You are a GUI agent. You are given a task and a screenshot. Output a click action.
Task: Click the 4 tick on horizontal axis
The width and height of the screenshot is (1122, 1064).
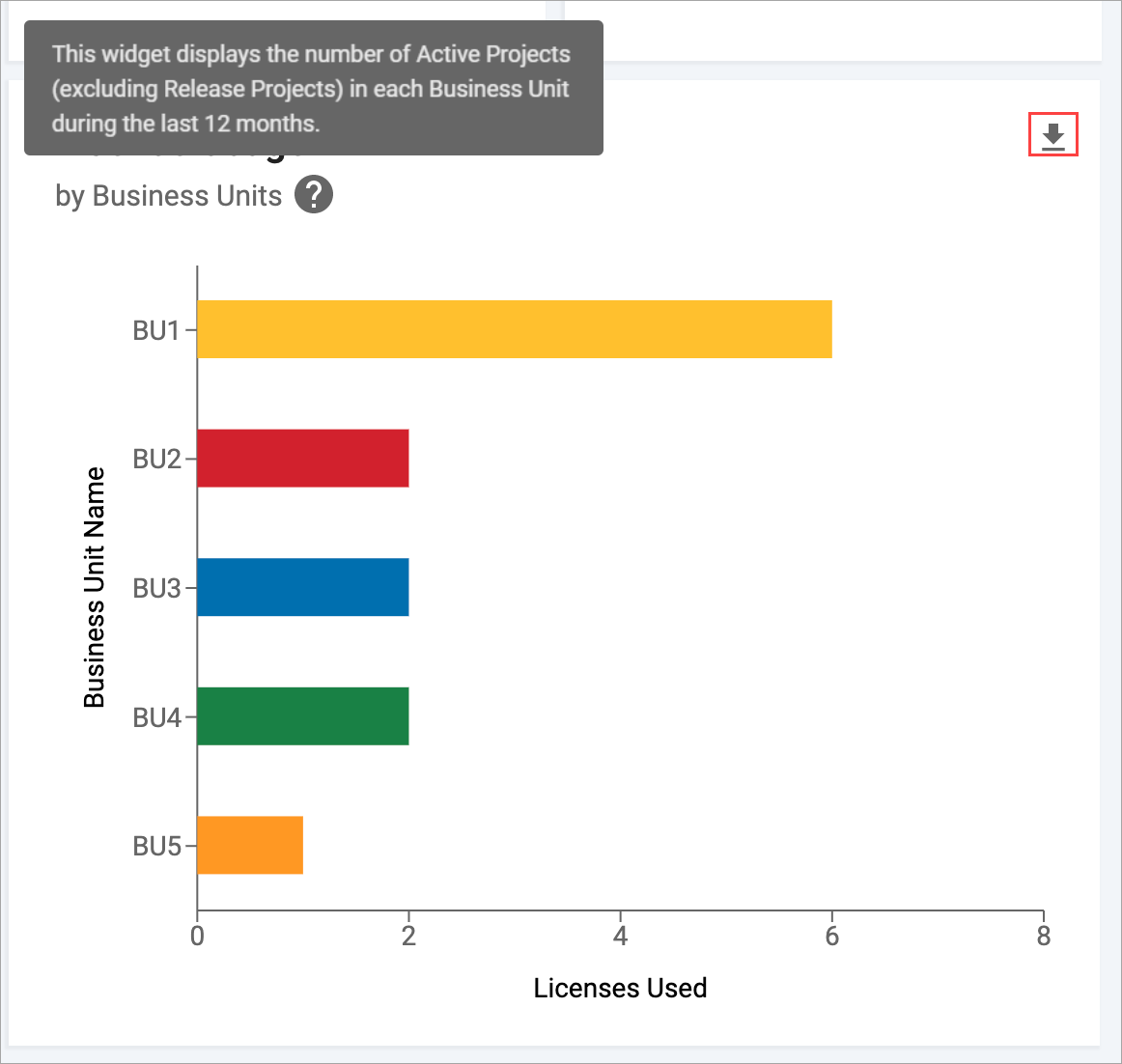click(620, 936)
